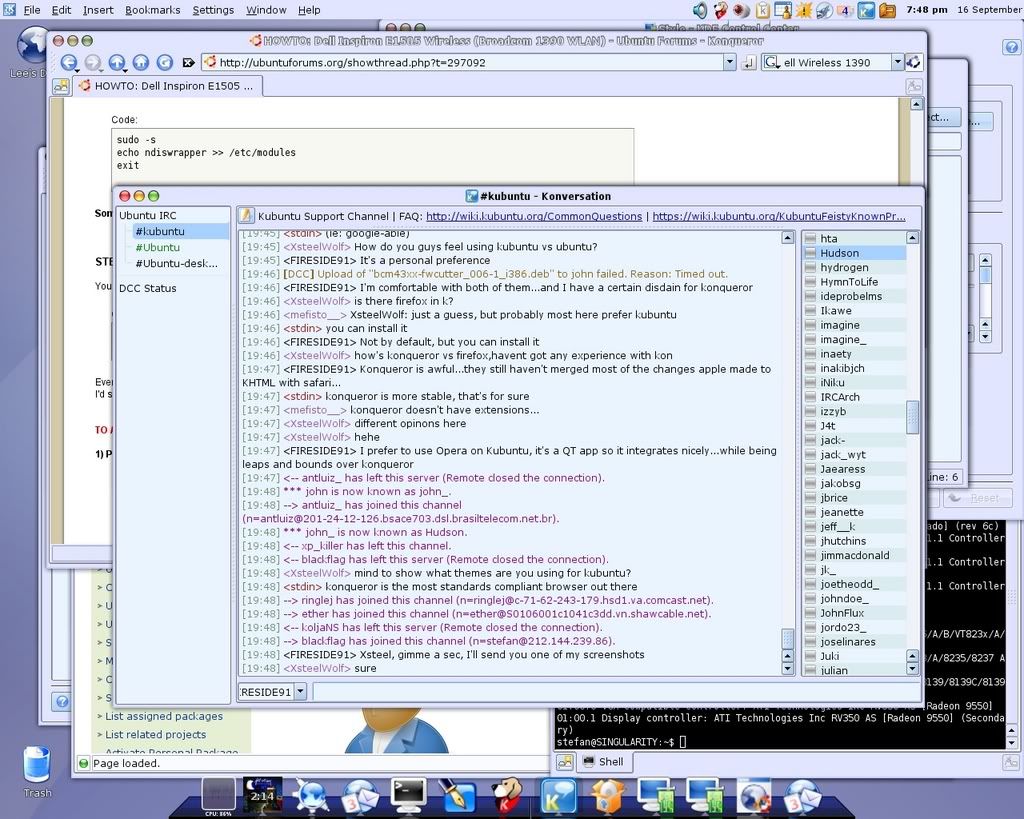This screenshot has width=1024, height=819.
Task: Open the K menu in the top panel
Action: pyautogui.click(x=9, y=9)
